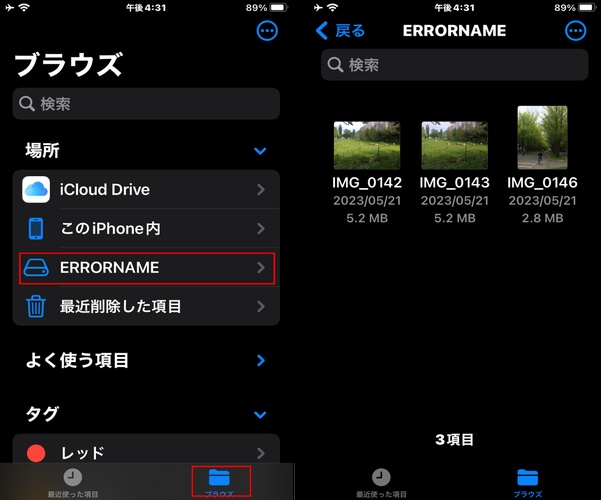
Task: Switch to 最近使った項目 tab on left screen
Action: click(73, 482)
